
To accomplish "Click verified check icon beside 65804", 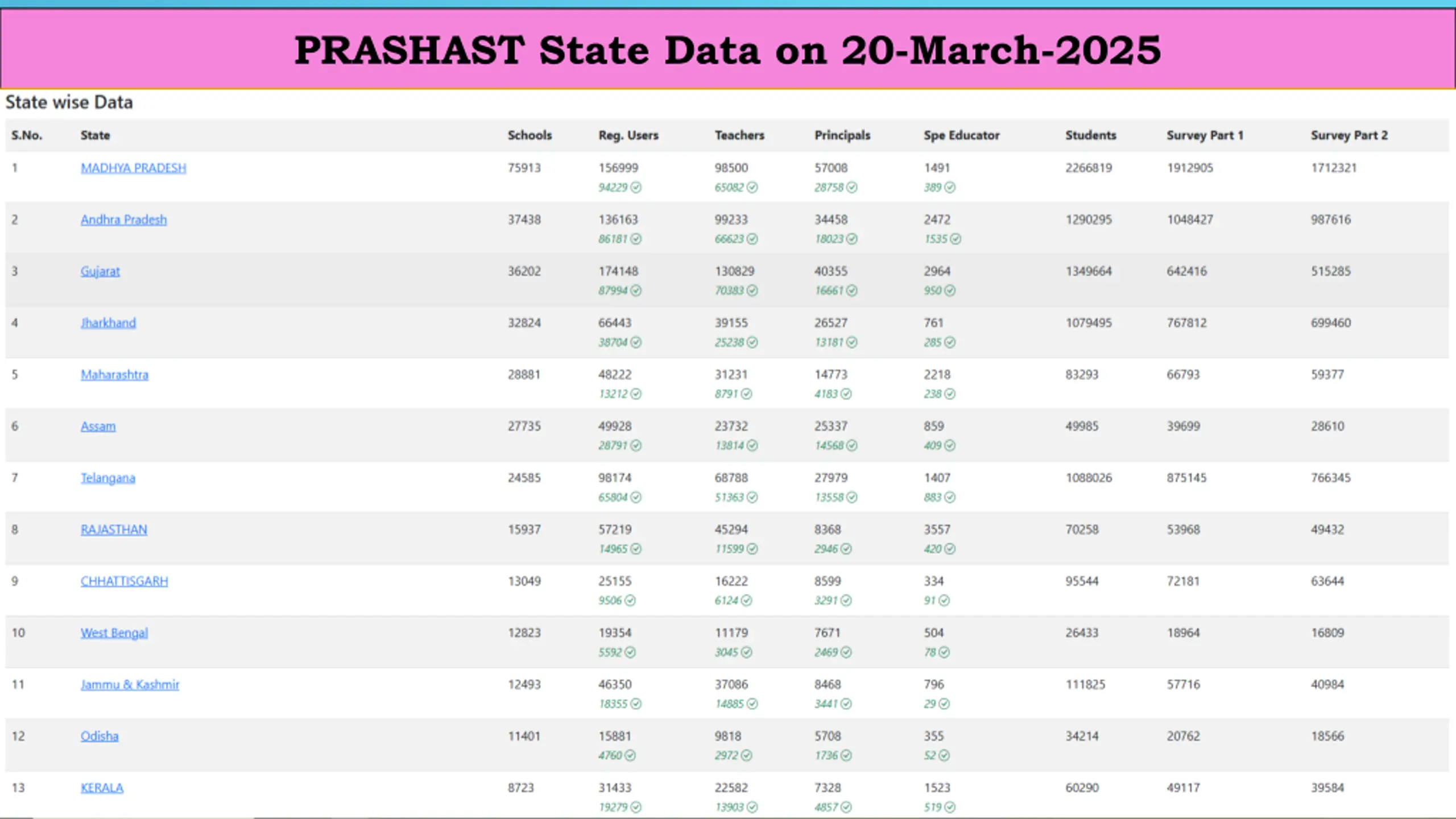I will click(x=636, y=497).
